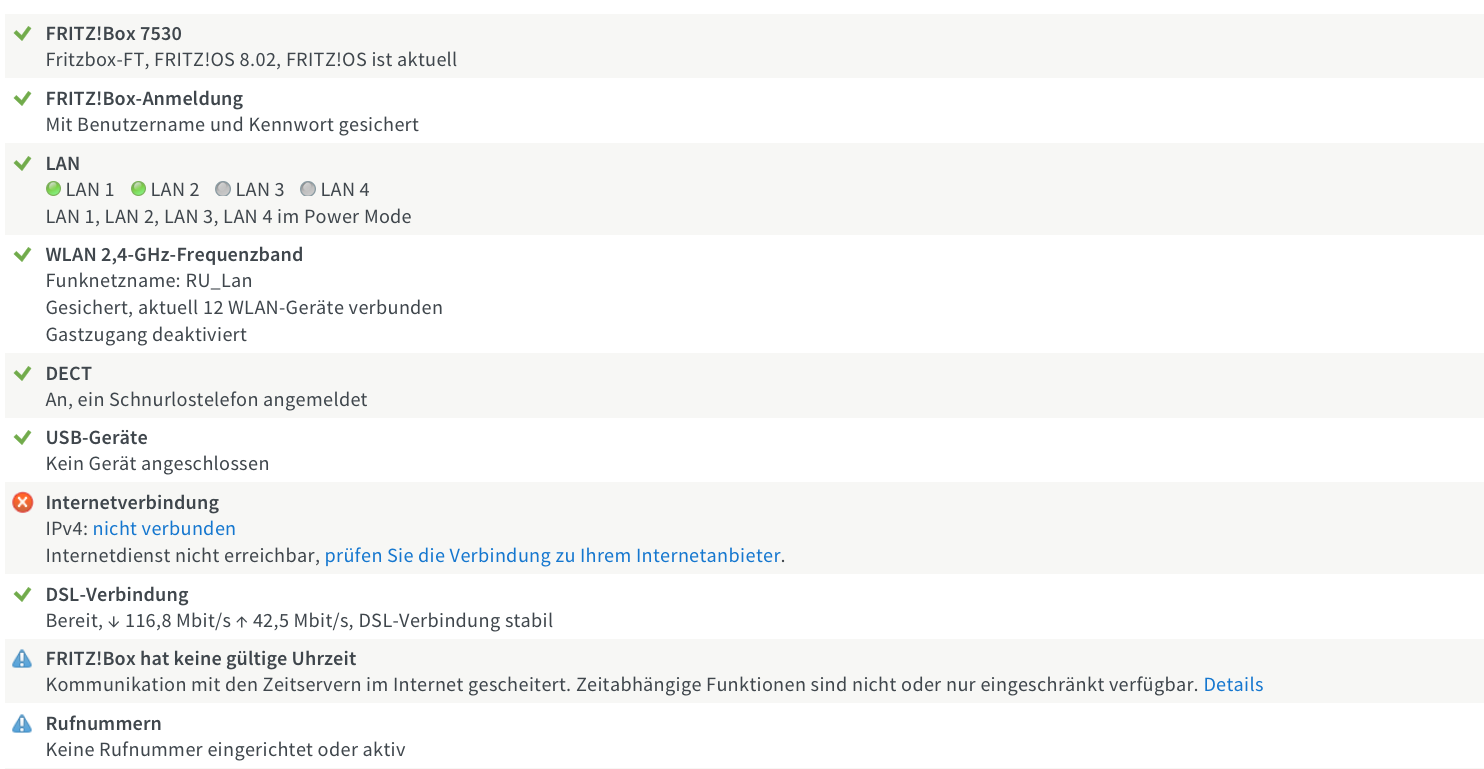The width and height of the screenshot is (1484, 769).
Task: Select the Internetverbindung heading
Action: click(x=132, y=502)
